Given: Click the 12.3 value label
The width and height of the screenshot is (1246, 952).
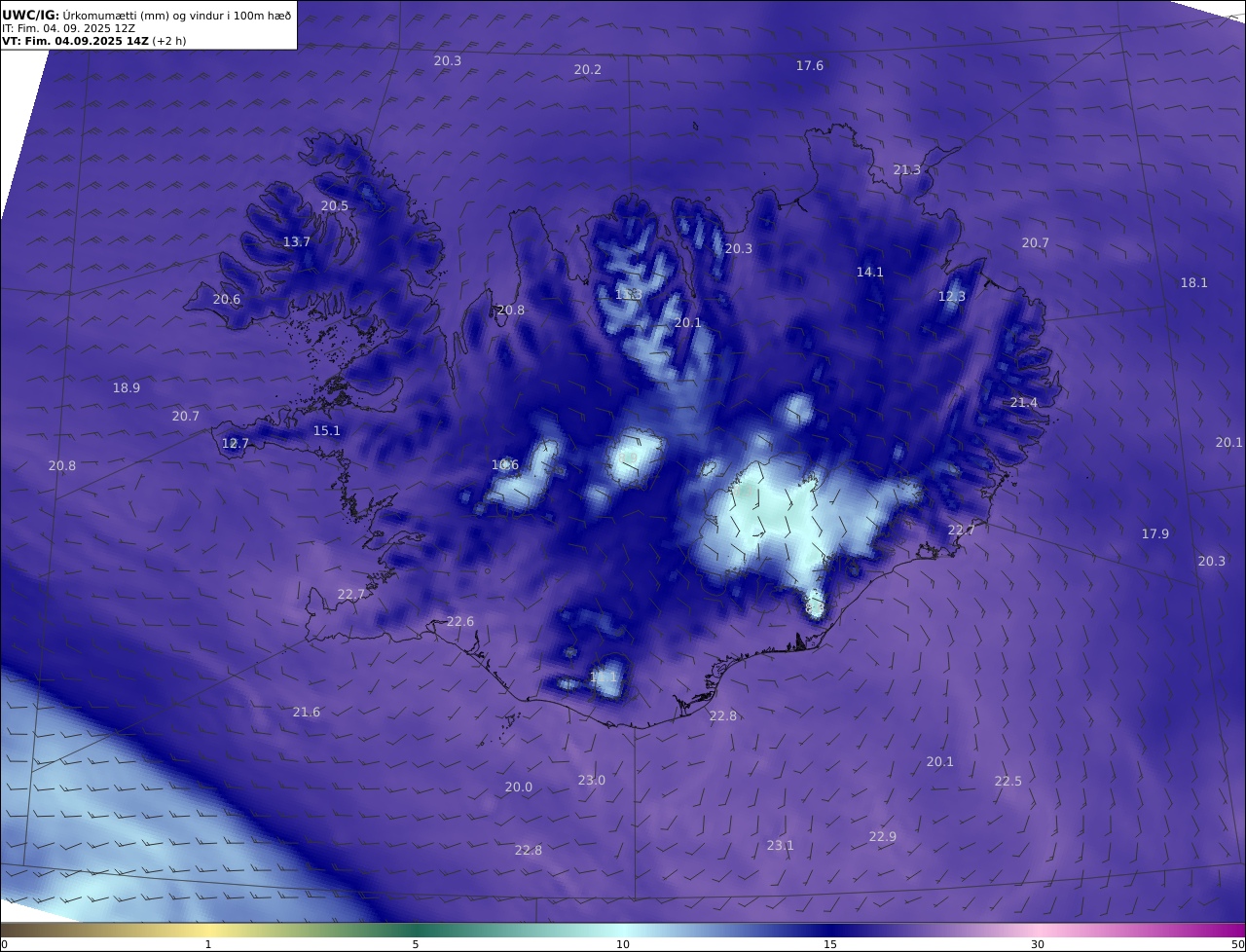Looking at the screenshot, I should coord(951,297).
